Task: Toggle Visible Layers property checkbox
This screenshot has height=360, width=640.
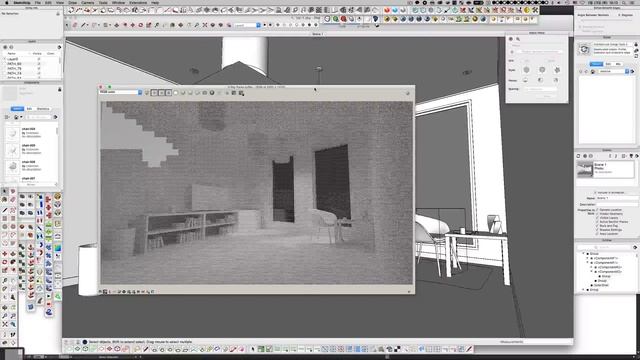Action: [x=597, y=218]
